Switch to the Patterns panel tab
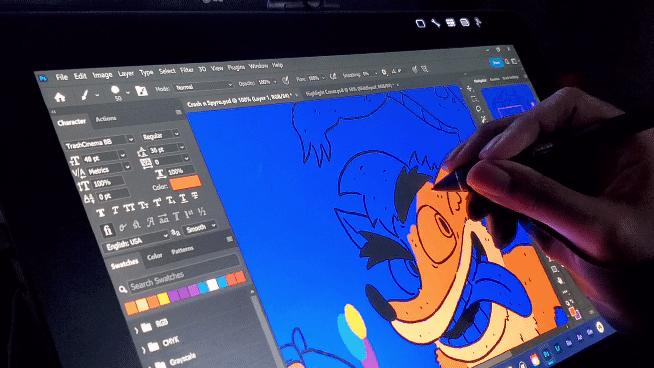The width and height of the screenshot is (654, 368). pos(182,250)
